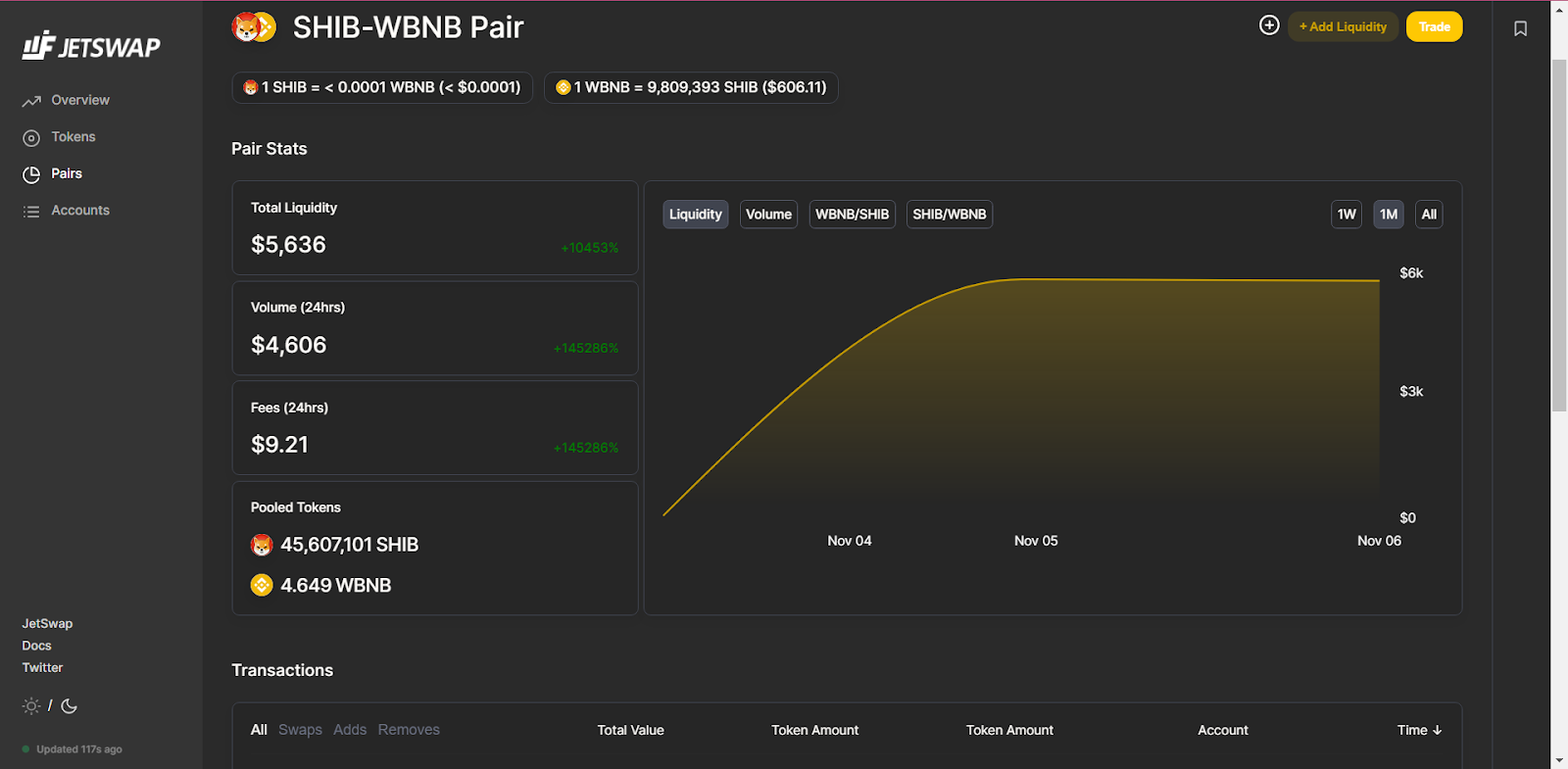This screenshot has width=1568, height=769.
Task: Click the Nov 04 chart axis label
Action: tap(850, 541)
